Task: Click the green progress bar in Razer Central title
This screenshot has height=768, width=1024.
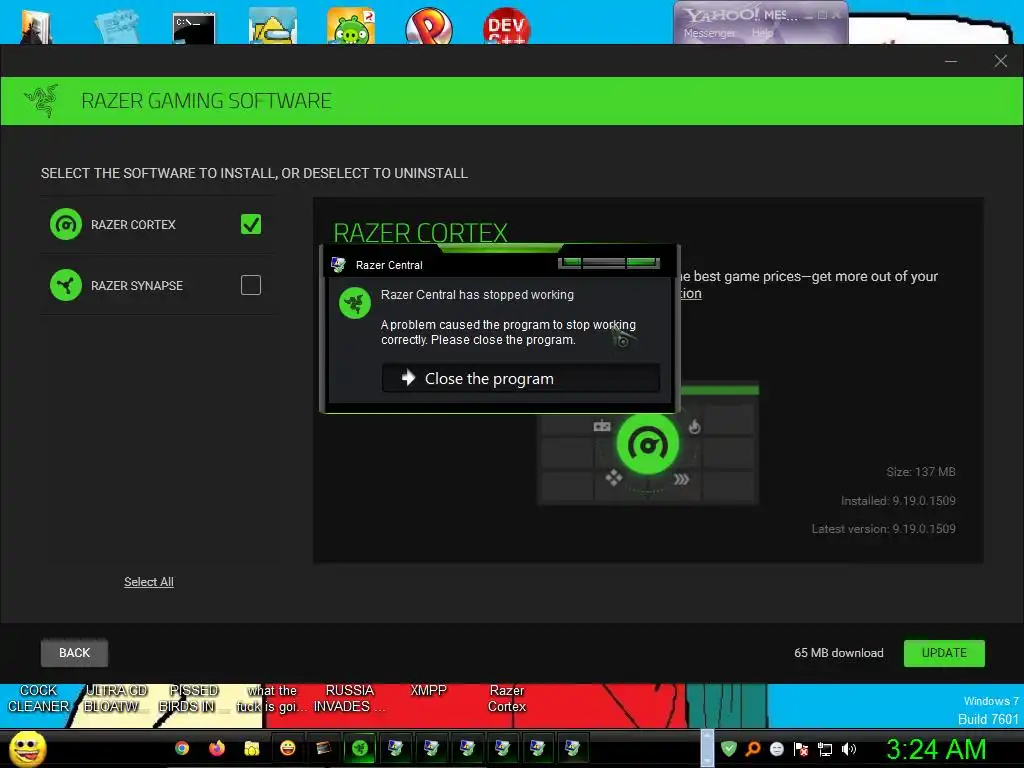Action: coord(609,263)
